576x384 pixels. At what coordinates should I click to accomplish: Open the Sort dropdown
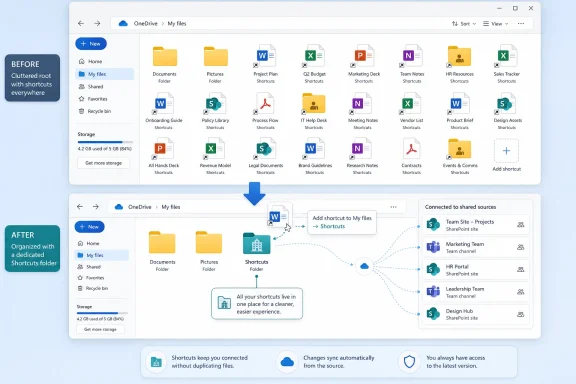[x=464, y=24]
